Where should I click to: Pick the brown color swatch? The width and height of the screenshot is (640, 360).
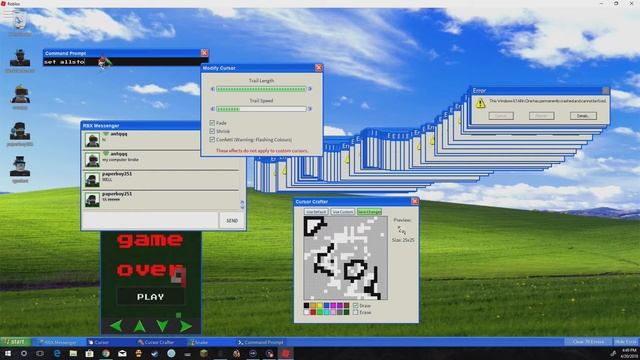click(x=347, y=305)
